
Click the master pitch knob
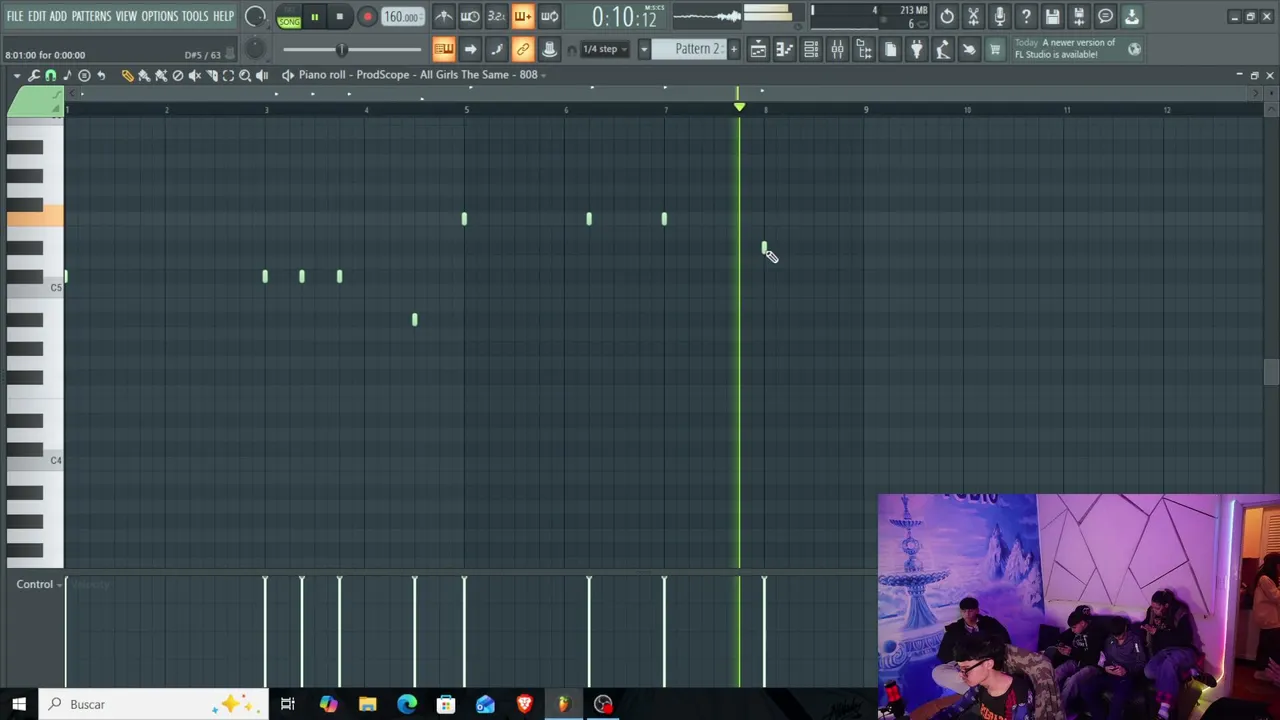click(255, 48)
